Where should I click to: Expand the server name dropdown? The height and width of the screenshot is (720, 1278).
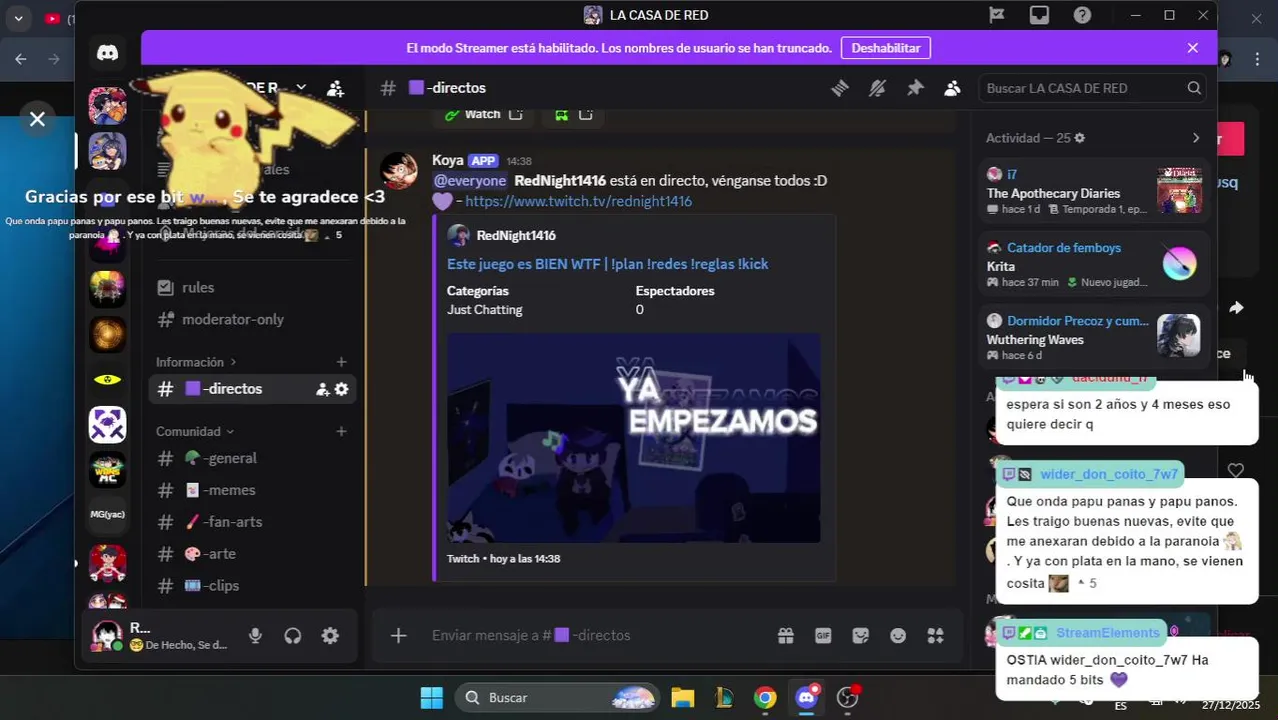coord(301,88)
